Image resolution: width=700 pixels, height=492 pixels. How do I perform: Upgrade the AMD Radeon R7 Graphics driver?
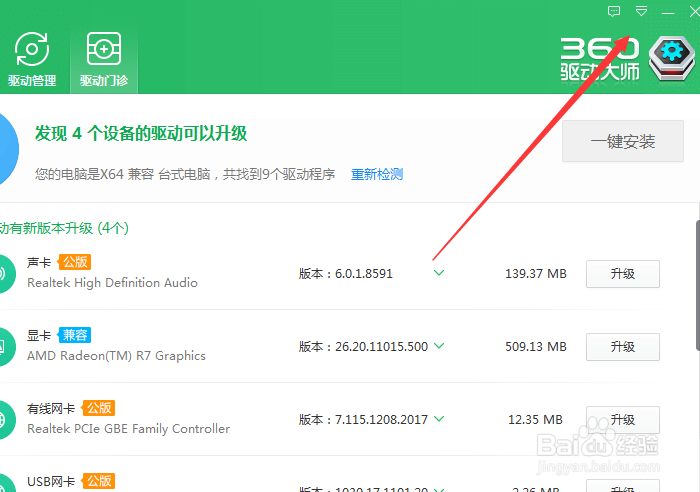[623, 346]
